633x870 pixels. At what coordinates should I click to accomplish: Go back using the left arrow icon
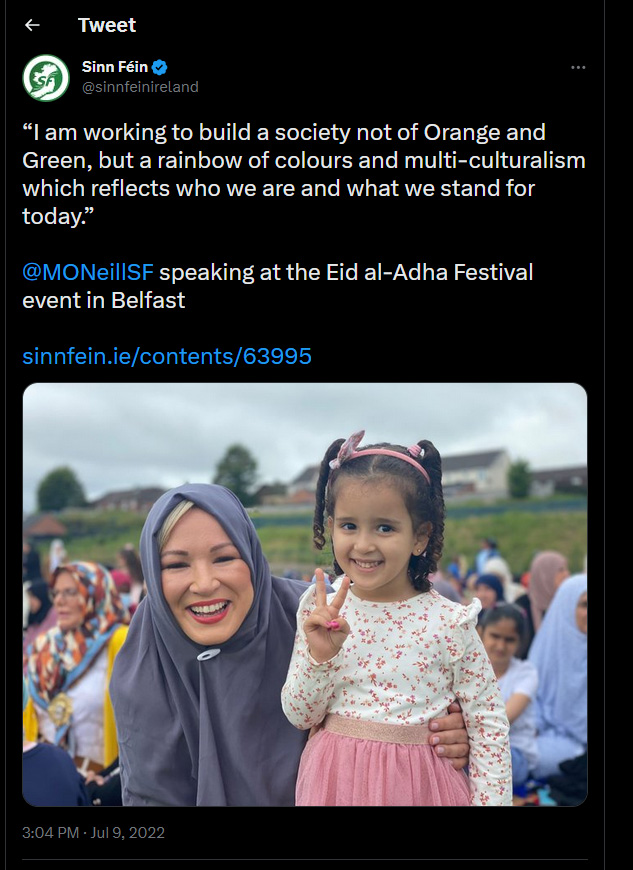coord(32,25)
